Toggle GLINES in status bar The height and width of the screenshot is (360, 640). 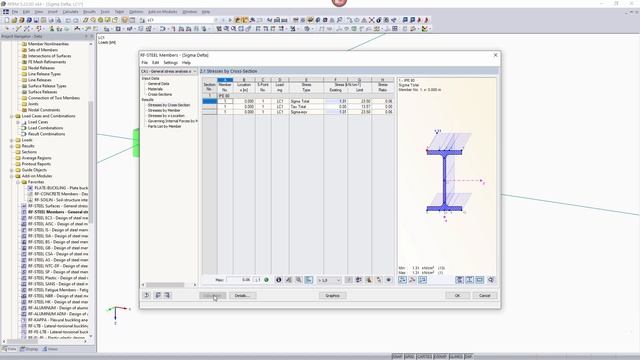pyautogui.click(x=456, y=357)
